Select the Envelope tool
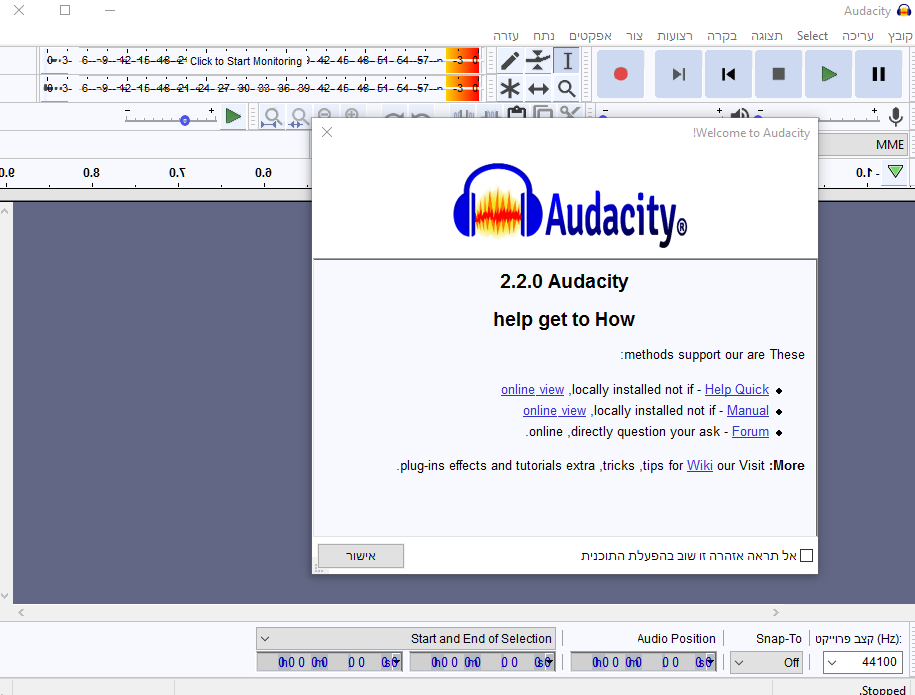The height and width of the screenshot is (695, 915). pos(538,61)
